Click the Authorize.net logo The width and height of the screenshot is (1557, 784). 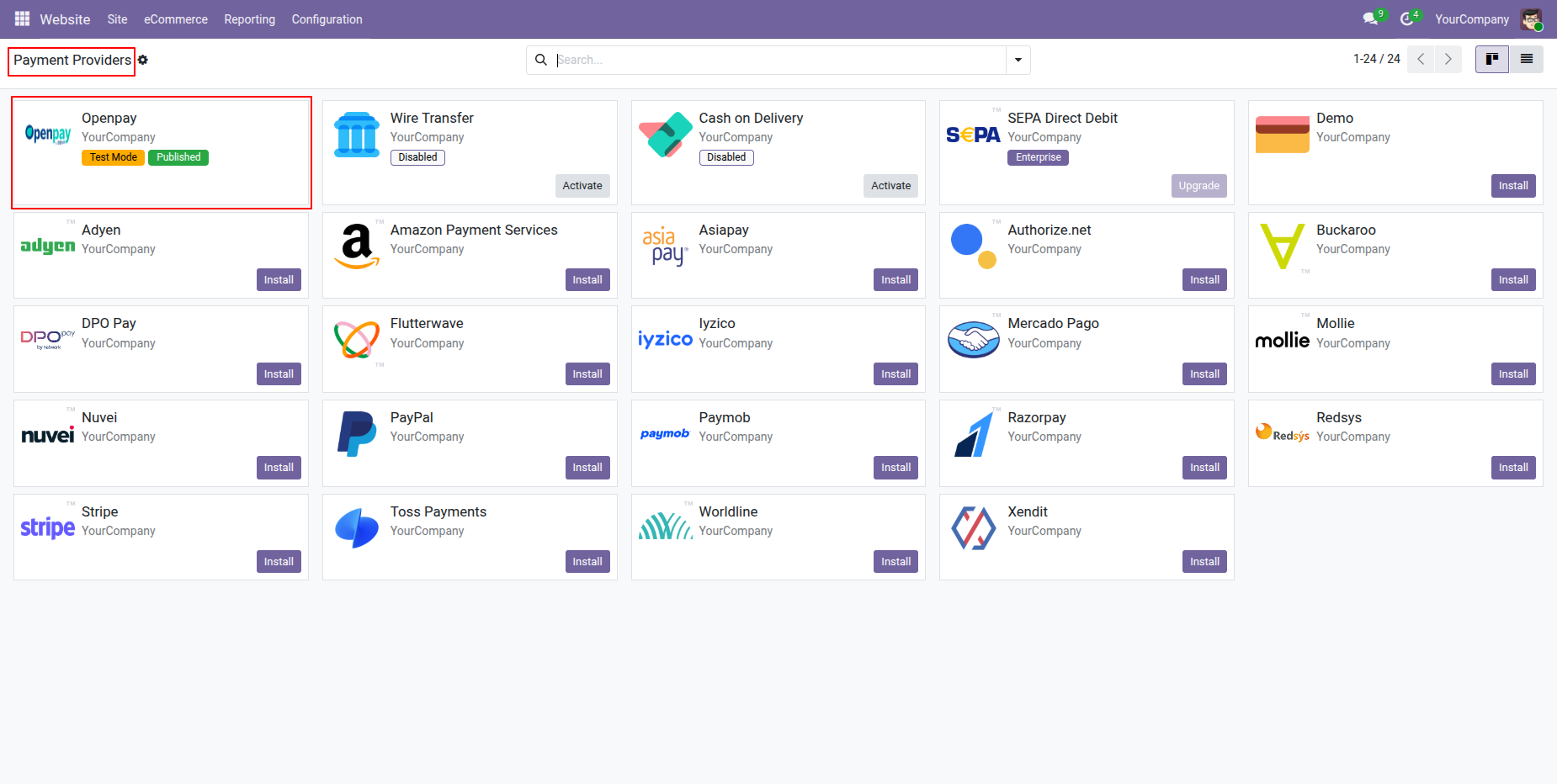pyautogui.click(x=974, y=246)
